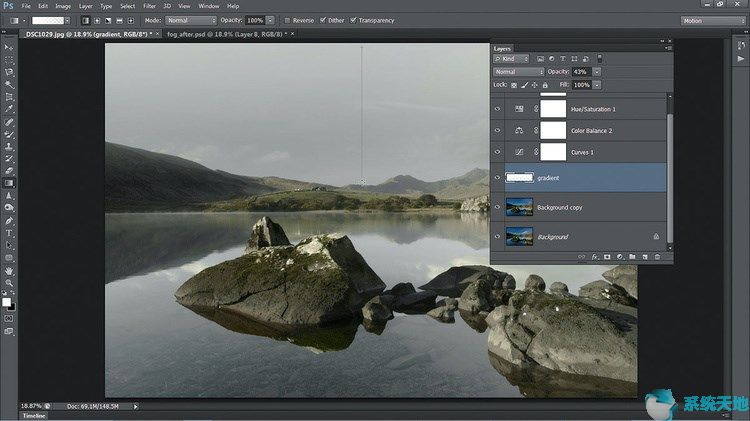Select the Gradient tool in toolbox
Image resolution: width=750 pixels, height=421 pixels.
click(x=9, y=183)
